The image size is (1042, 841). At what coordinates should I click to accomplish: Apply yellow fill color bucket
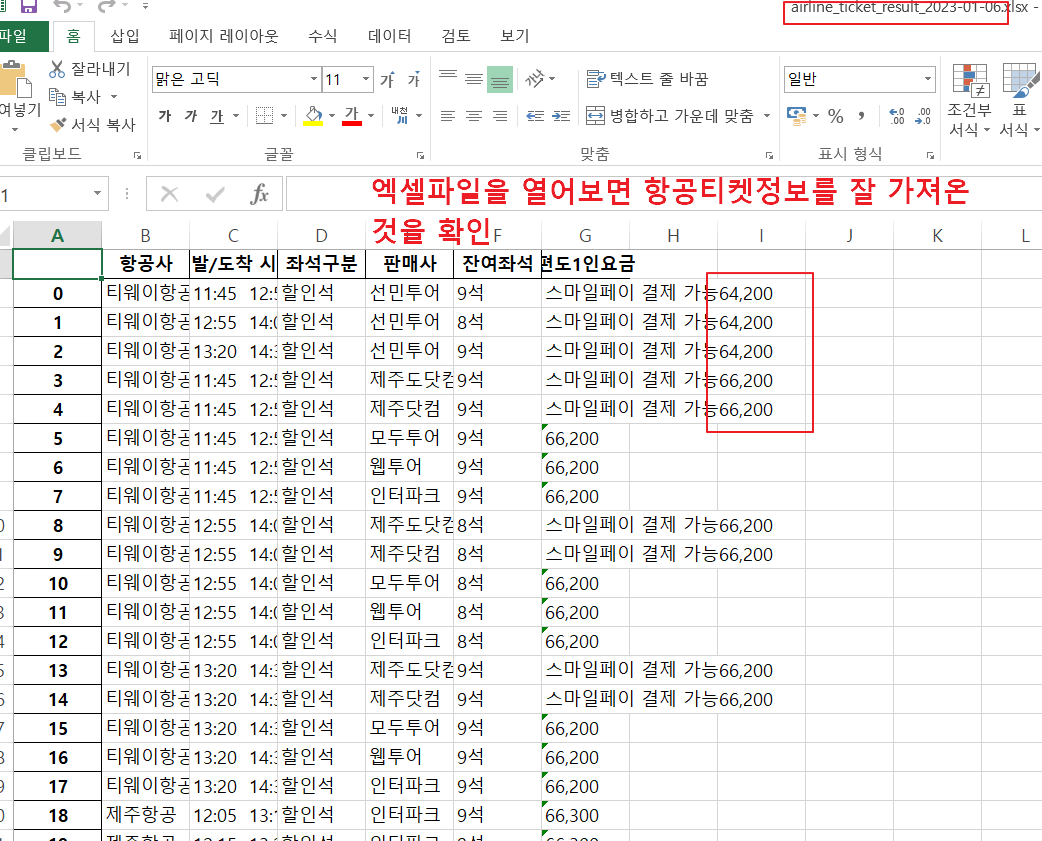click(x=313, y=116)
